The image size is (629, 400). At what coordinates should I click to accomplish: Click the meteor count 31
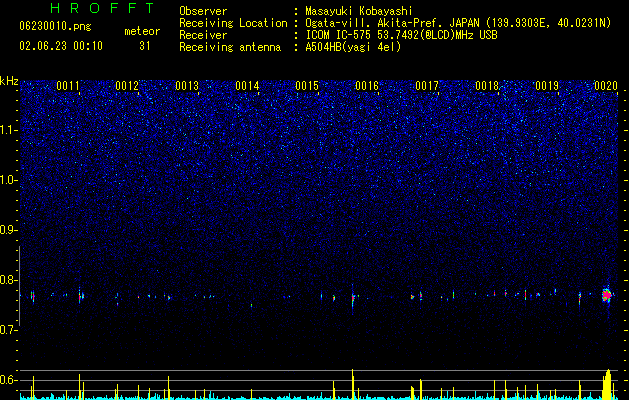click(144, 46)
